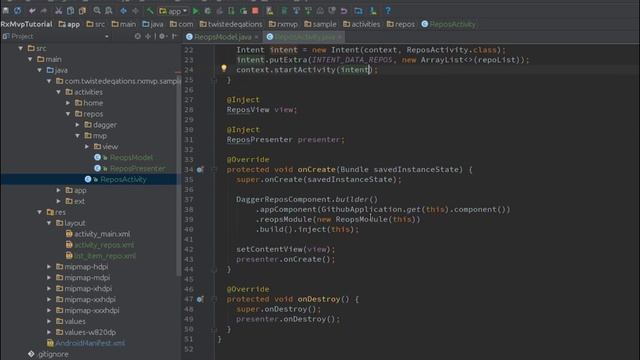Viewport: 640px width, 360px height.
Task: Build the project with the green hammer icon
Action: pyautogui.click(x=150, y=11)
